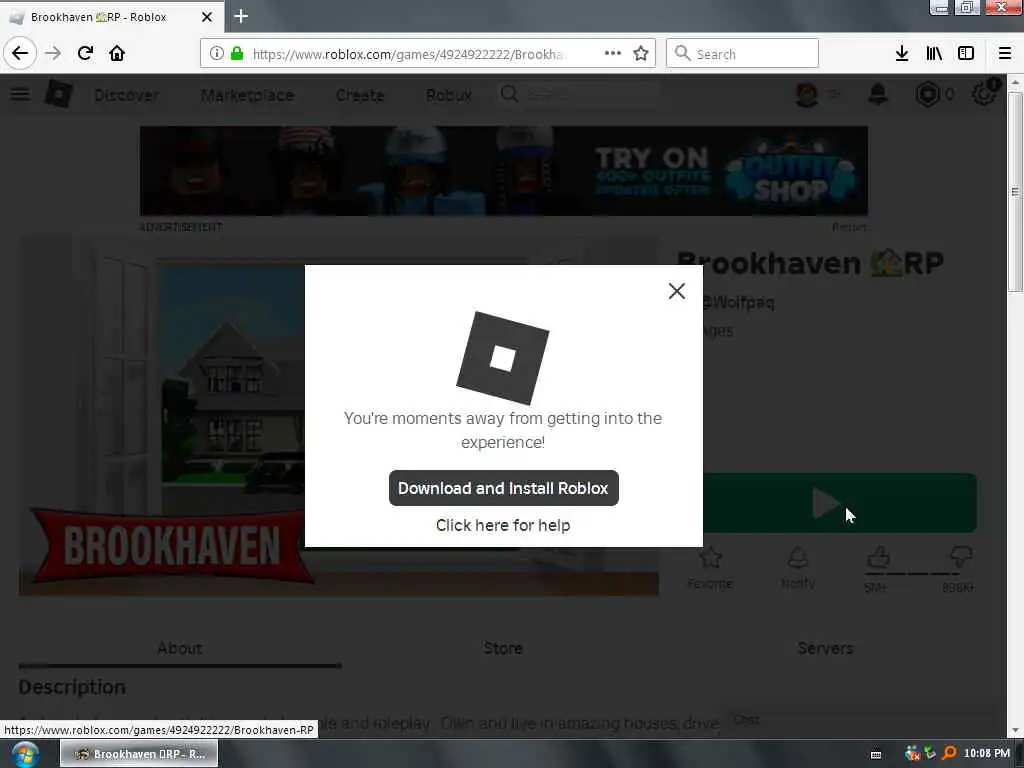The width and height of the screenshot is (1024, 768).
Task: Open the Firefox downloads arrow
Action: 902,54
